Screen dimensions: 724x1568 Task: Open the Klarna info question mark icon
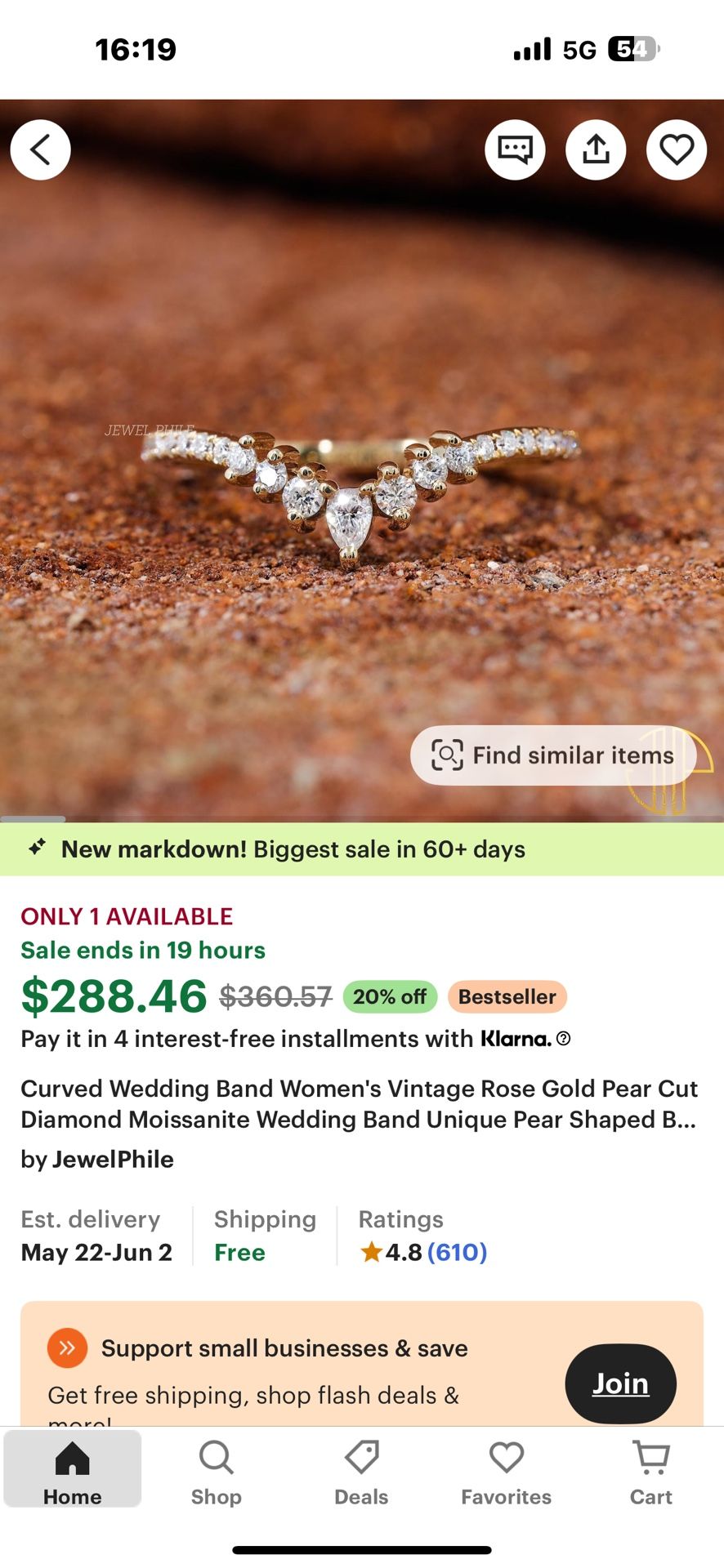[x=563, y=1038]
